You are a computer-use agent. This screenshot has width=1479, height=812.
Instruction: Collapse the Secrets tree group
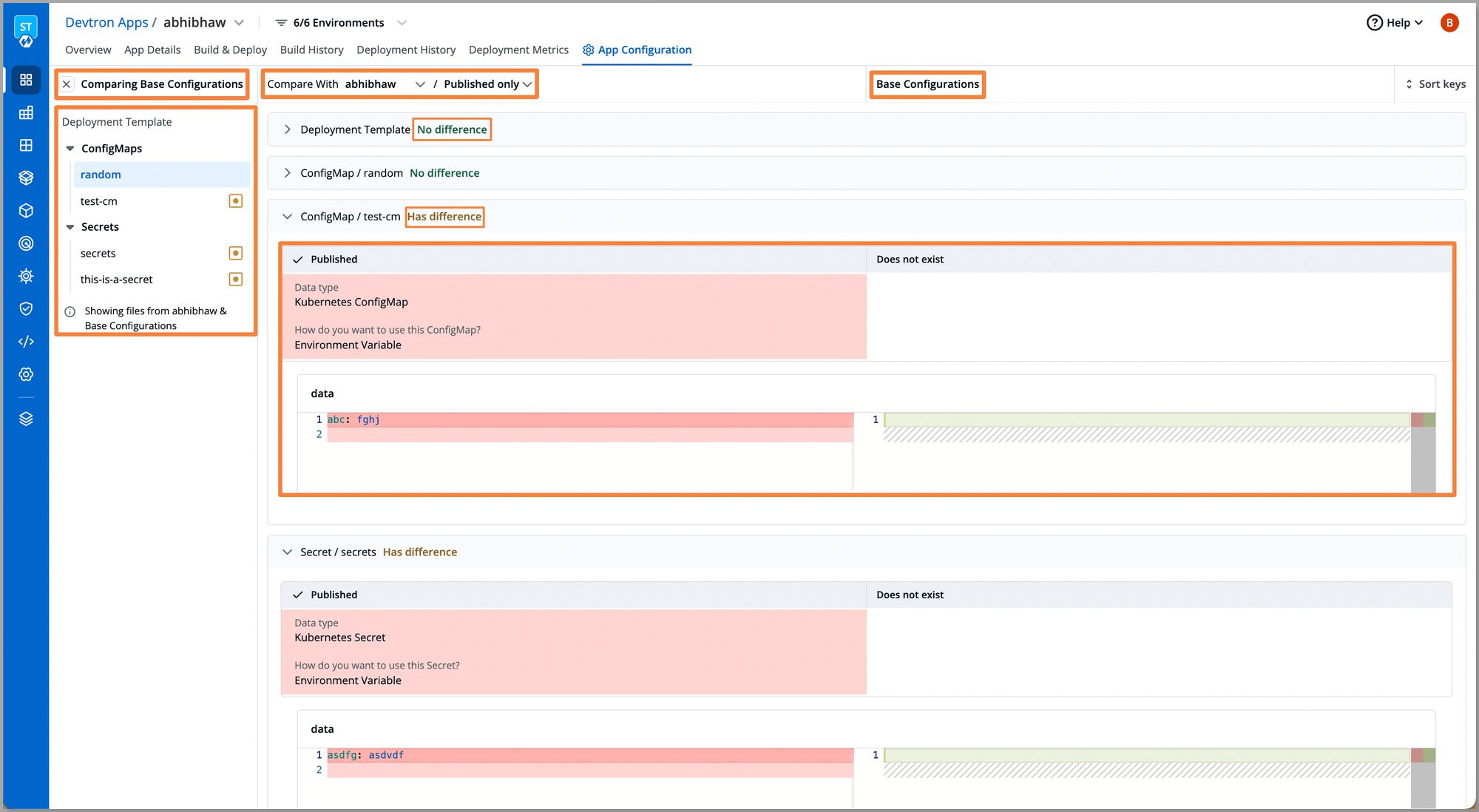click(x=70, y=227)
